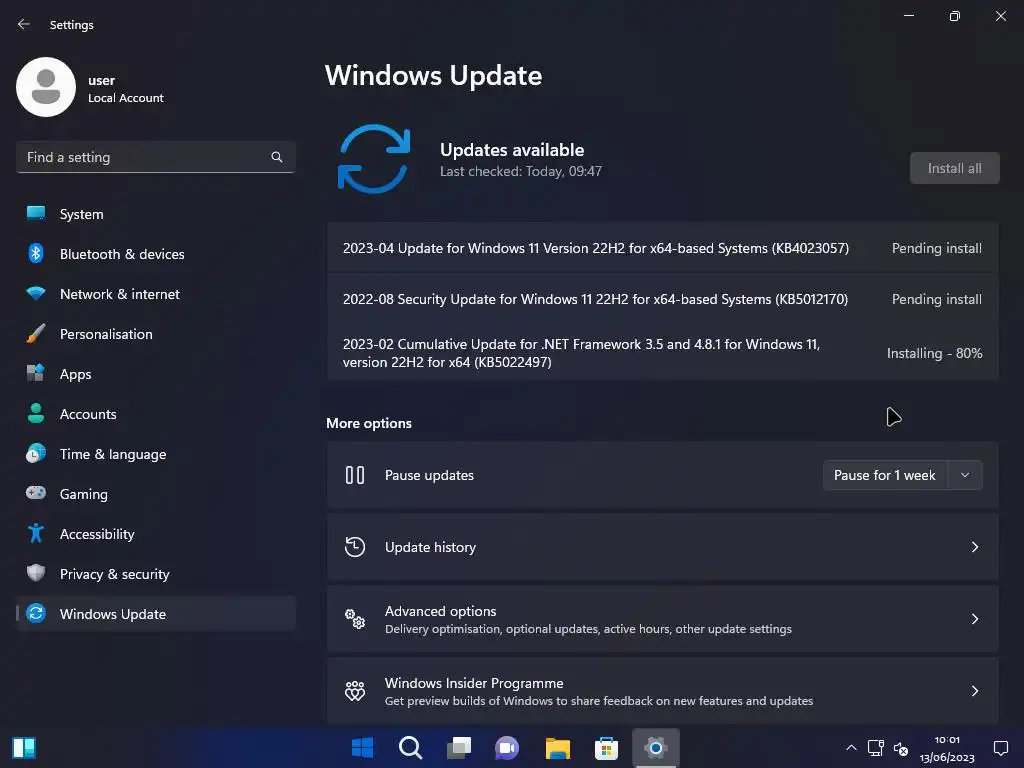Open Microsoft Store from the taskbar

click(x=606, y=748)
